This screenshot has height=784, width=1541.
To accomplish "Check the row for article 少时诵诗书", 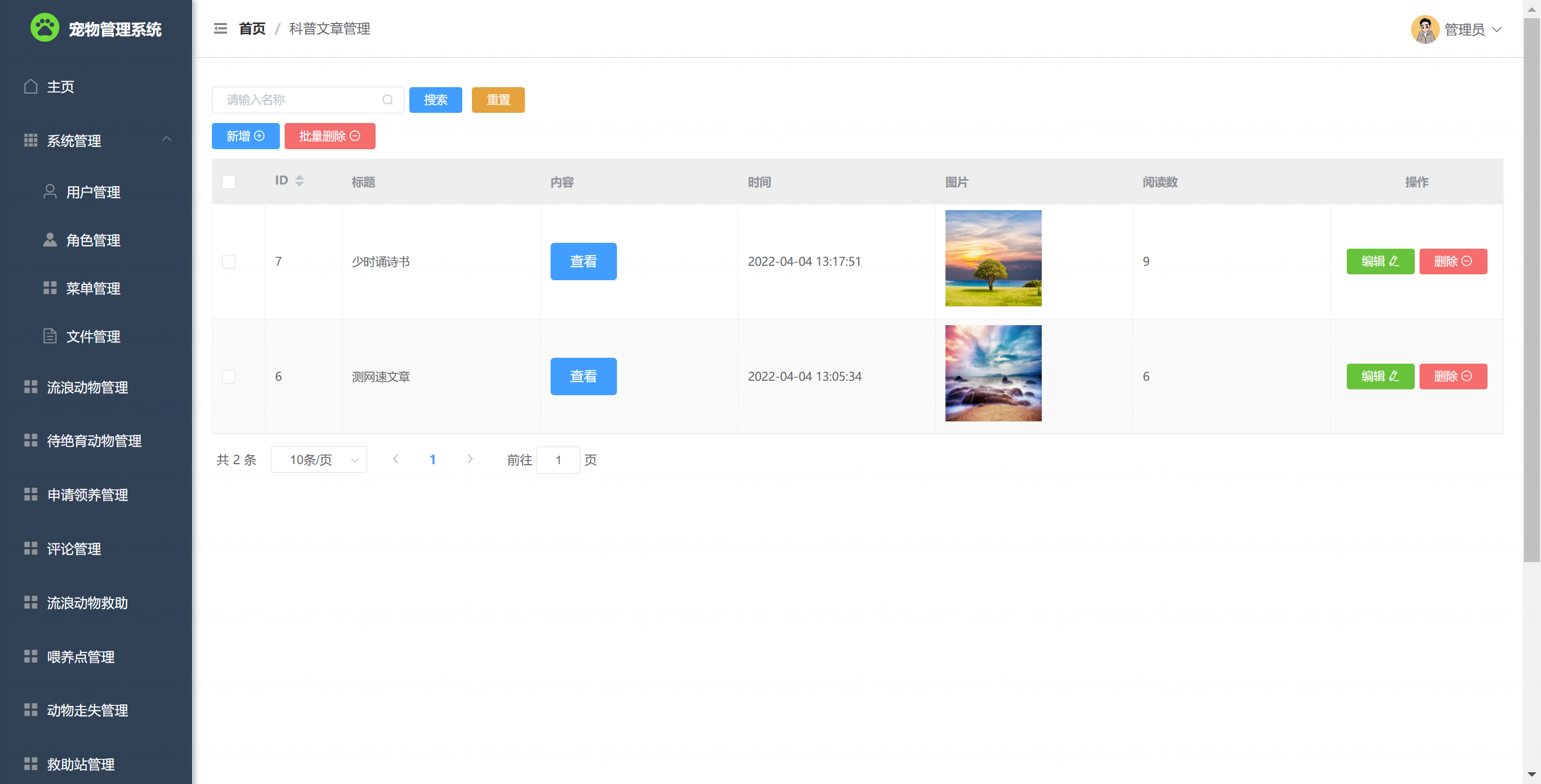I will (228, 262).
